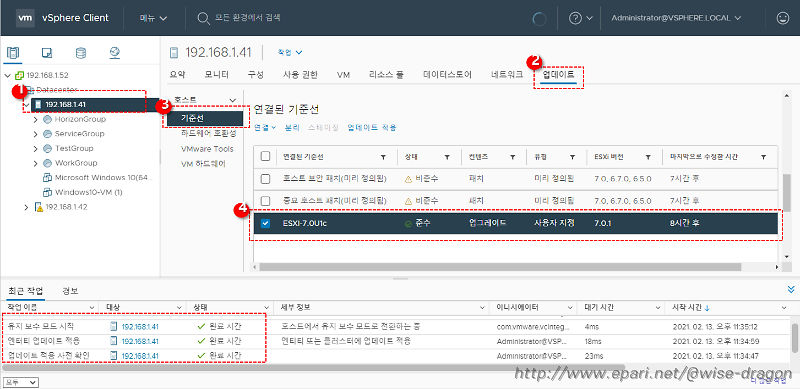
Task: Open the Hosts and Clusters inventory icon
Action: [13, 53]
